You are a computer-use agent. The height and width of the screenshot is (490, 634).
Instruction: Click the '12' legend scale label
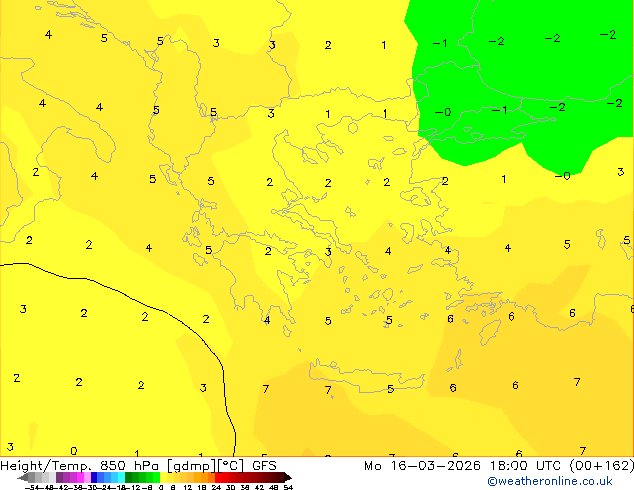188,488
